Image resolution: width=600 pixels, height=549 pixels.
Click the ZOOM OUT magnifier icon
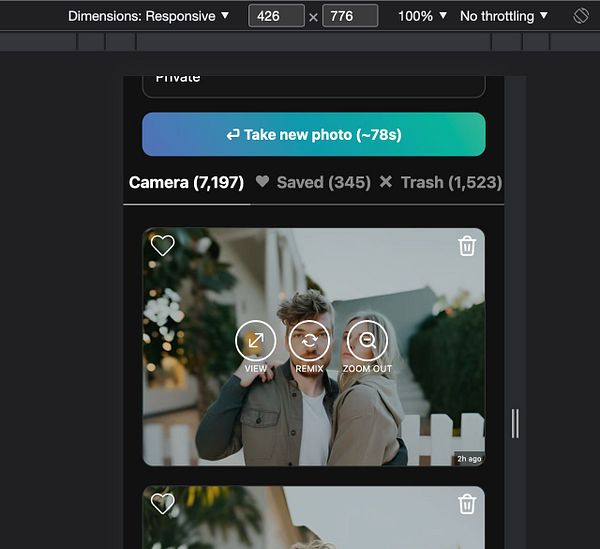point(367,340)
